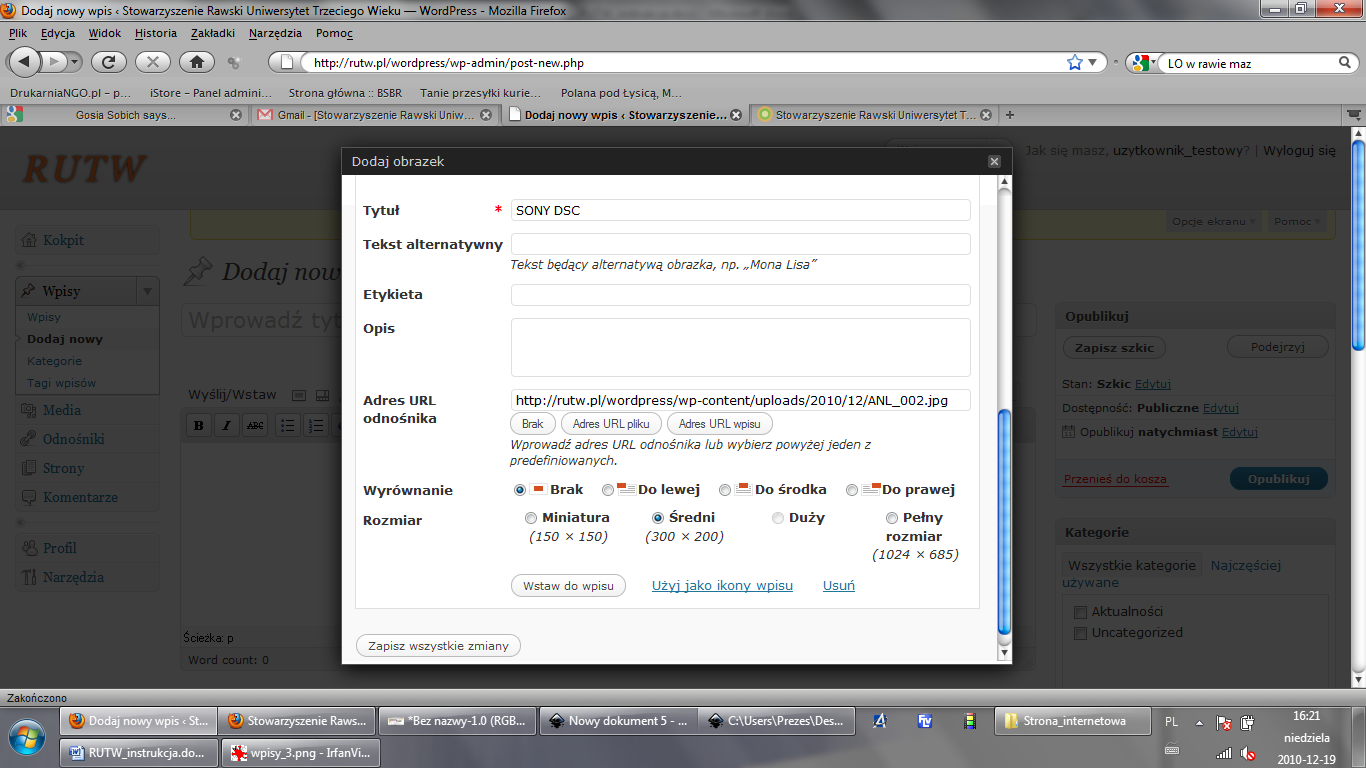1366x768 pixels.
Task: Close the Gmail tab
Action: pos(486,115)
